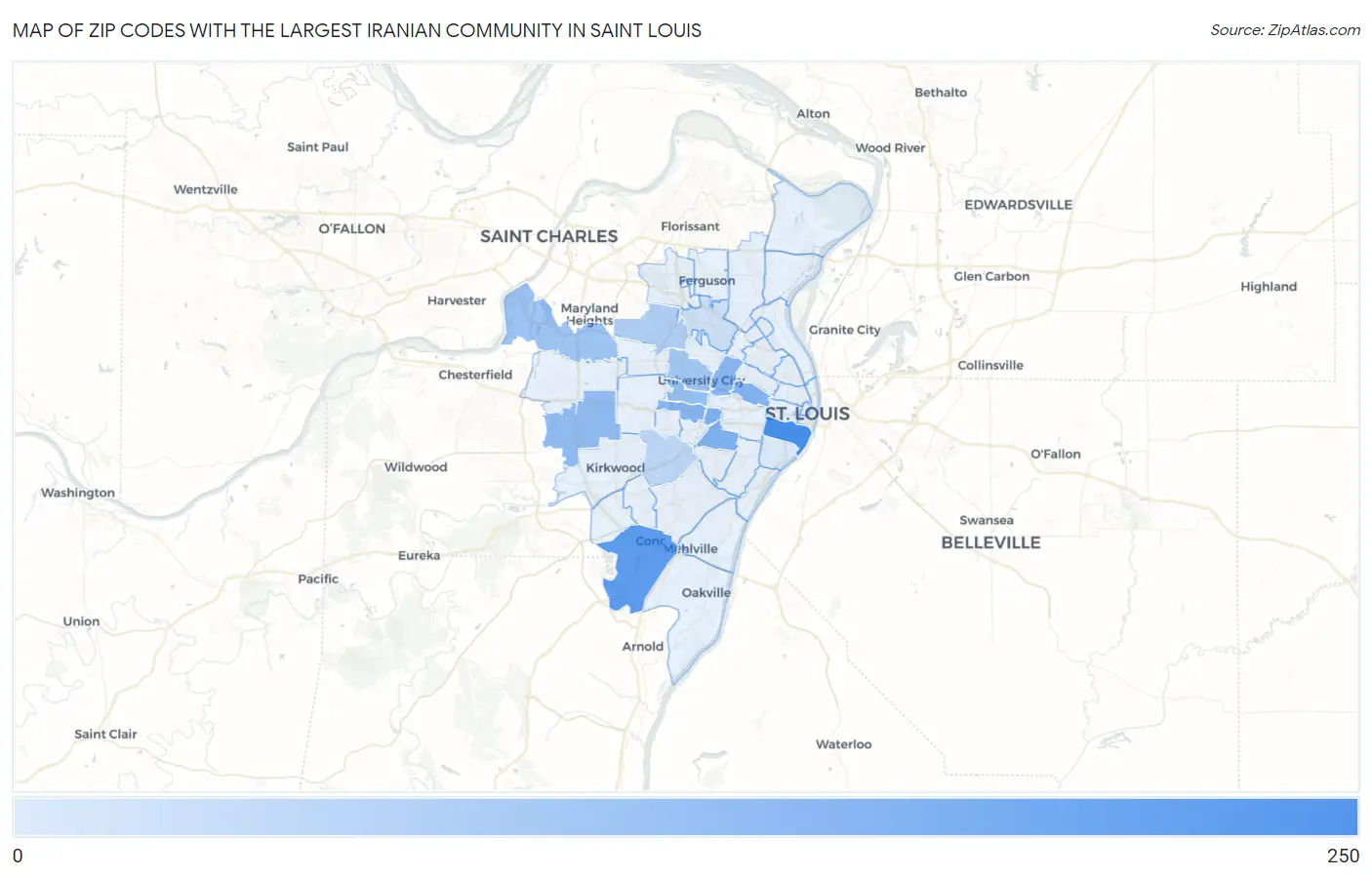The image size is (1372, 877).
Task: Click the SAINT CHARLES map label
Action: click(x=548, y=236)
